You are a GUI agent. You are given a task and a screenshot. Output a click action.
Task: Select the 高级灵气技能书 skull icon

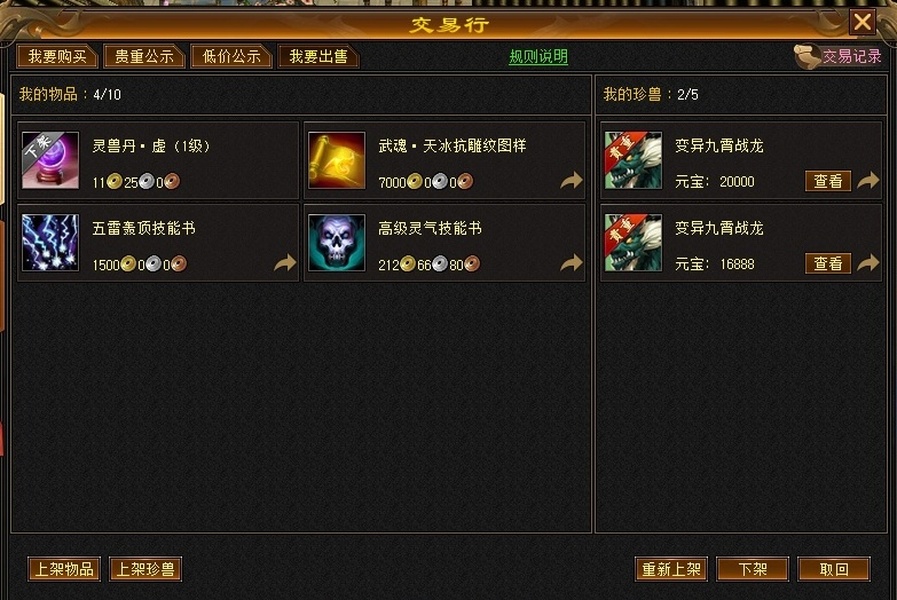[336, 243]
